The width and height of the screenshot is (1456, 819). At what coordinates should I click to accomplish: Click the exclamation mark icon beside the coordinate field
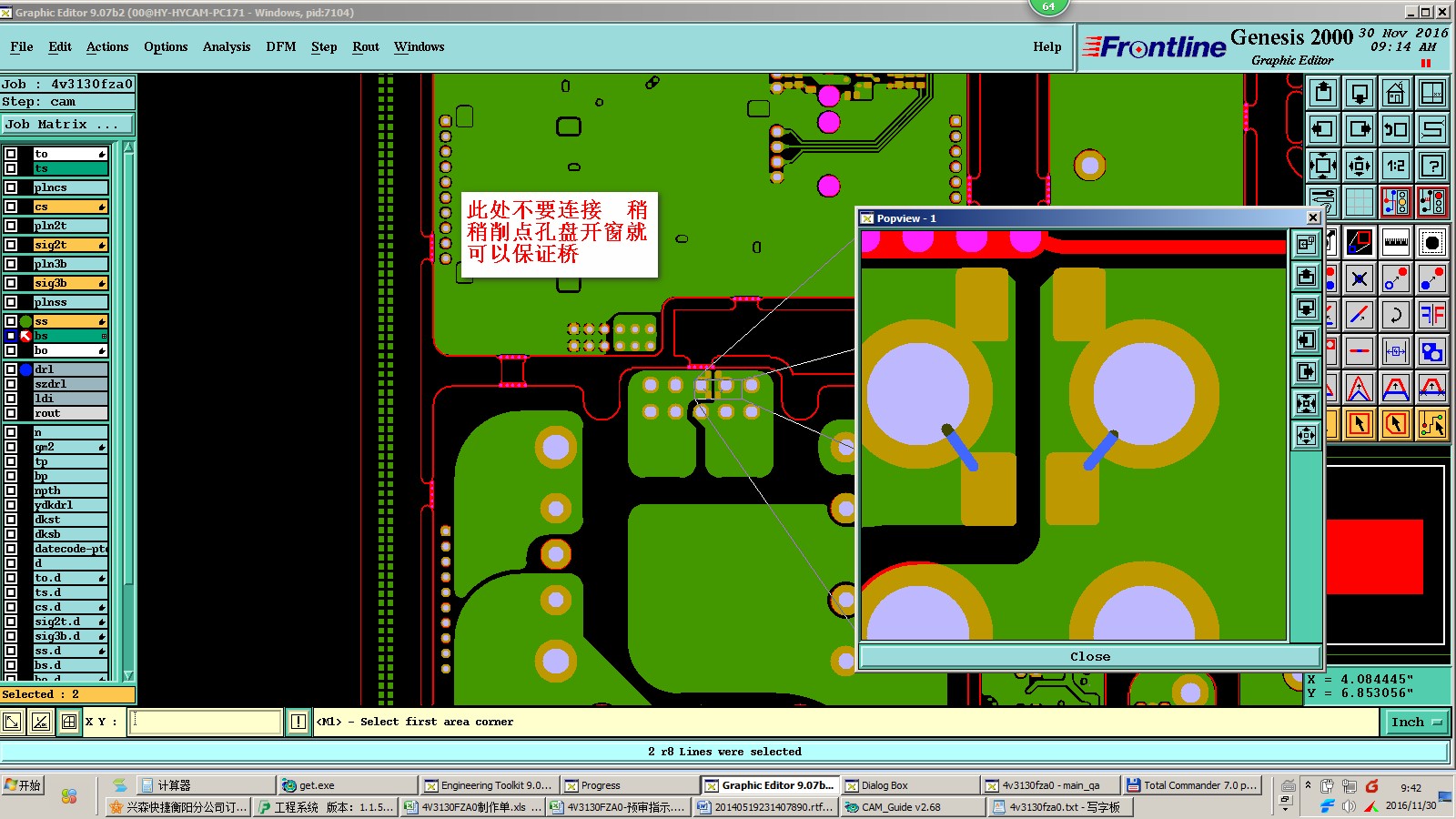point(298,722)
